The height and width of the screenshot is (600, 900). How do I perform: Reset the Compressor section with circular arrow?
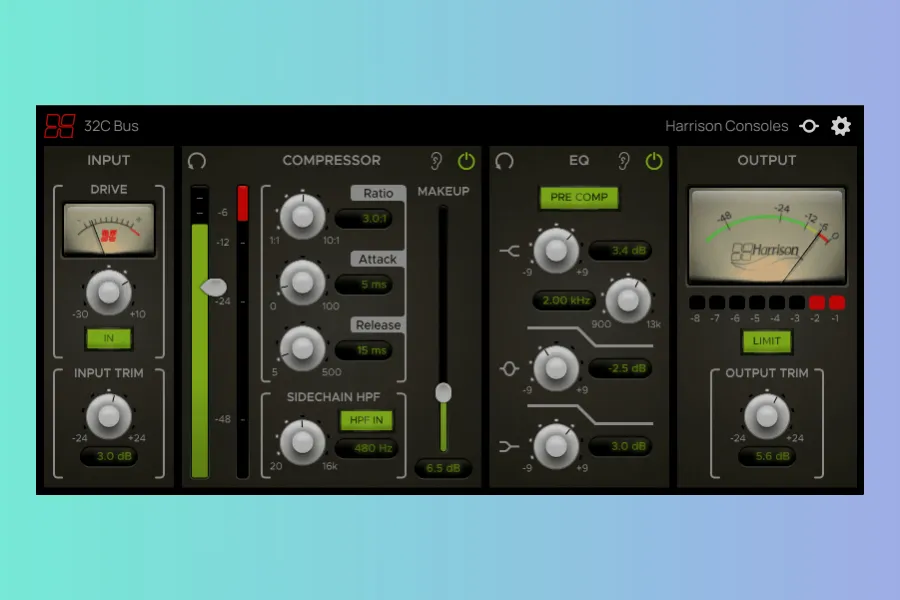click(x=197, y=161)
